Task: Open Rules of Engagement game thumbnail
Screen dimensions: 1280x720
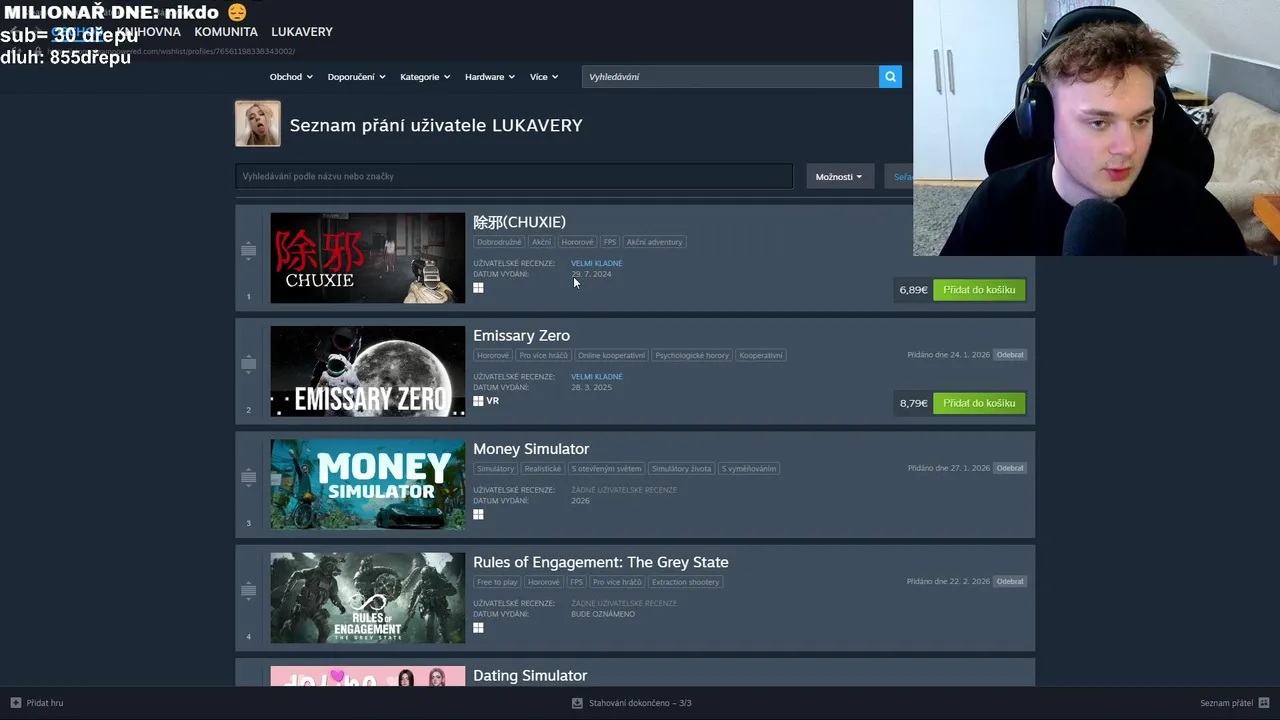Action: coord(368,598)
